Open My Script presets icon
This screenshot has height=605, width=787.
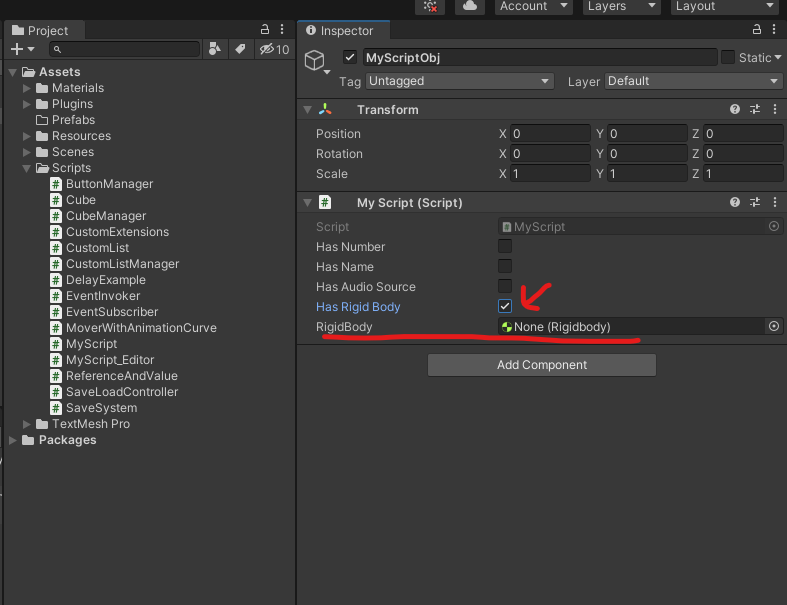pos(755,202)
